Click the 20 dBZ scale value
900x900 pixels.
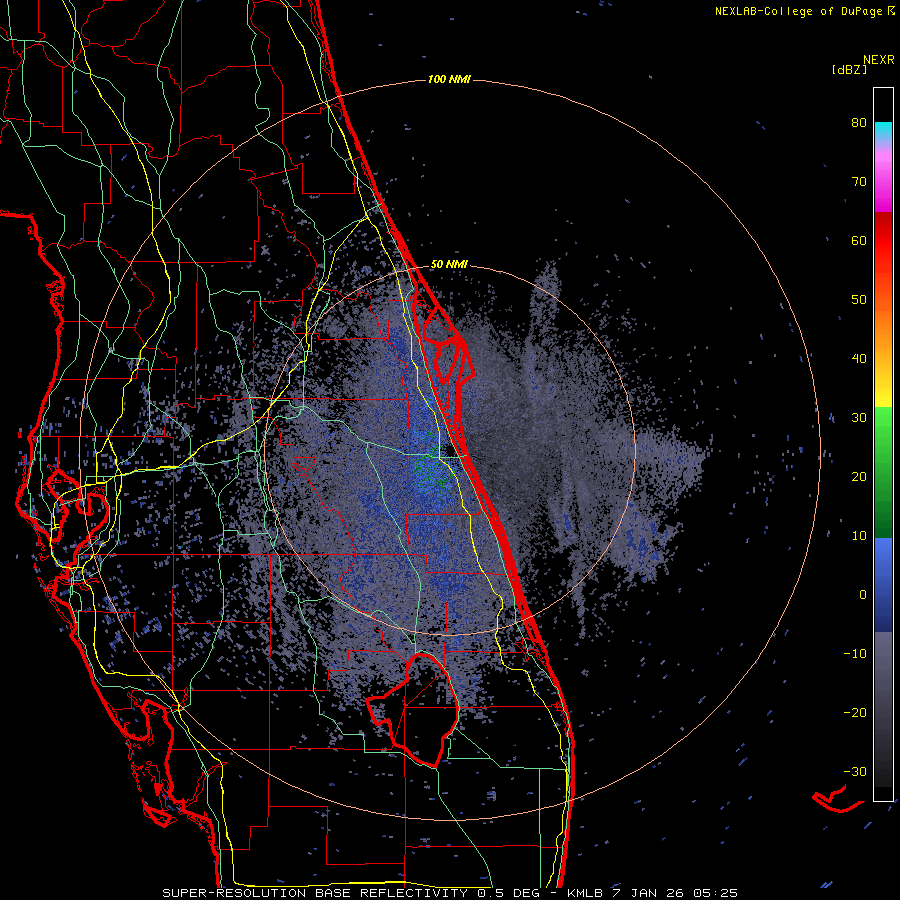tap(859, 476)
